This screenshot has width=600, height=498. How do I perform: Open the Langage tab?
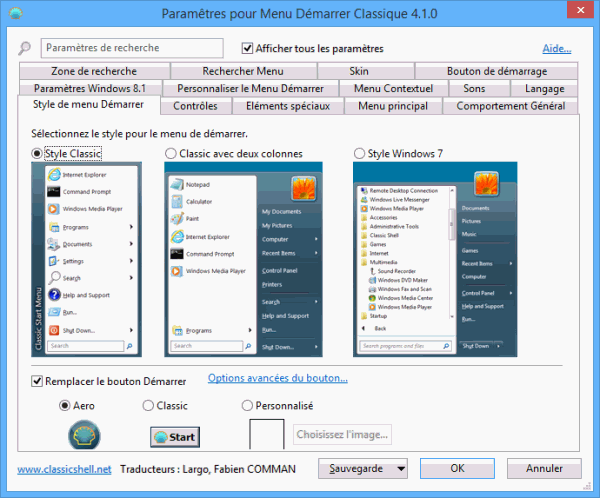coord(545,88)
